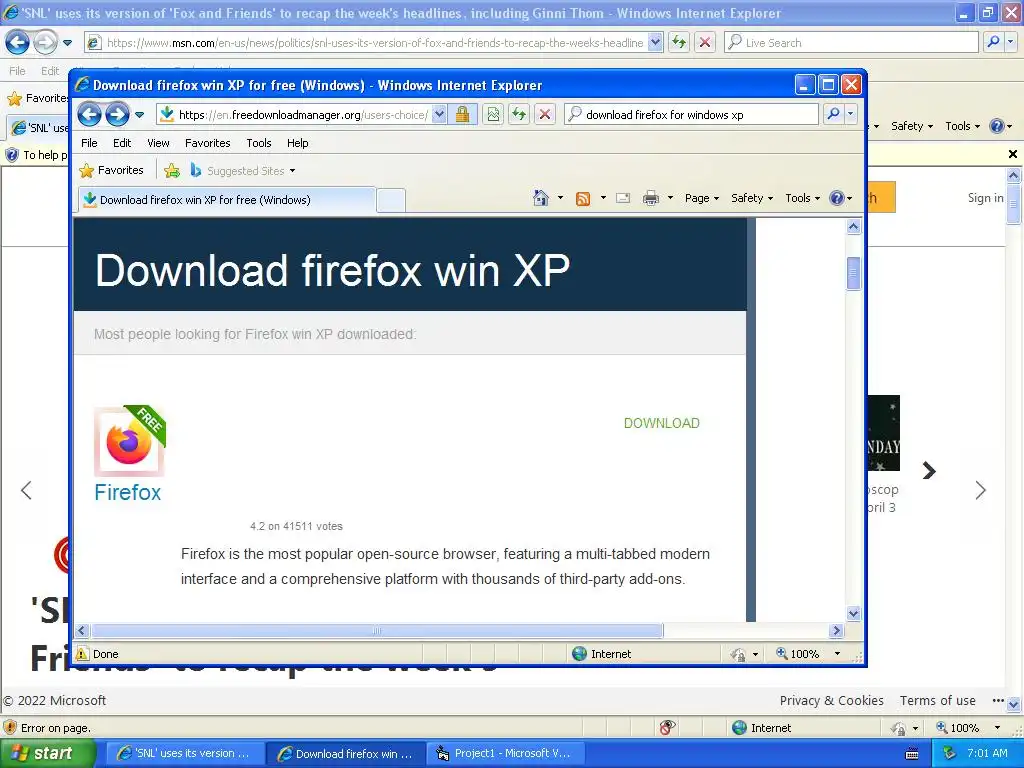Click Read Mail icon in command bar

(623, 198)
